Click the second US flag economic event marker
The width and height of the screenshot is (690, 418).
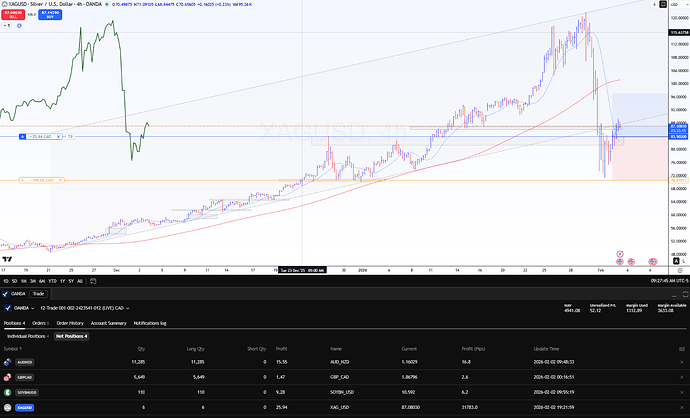pos(631,262)
